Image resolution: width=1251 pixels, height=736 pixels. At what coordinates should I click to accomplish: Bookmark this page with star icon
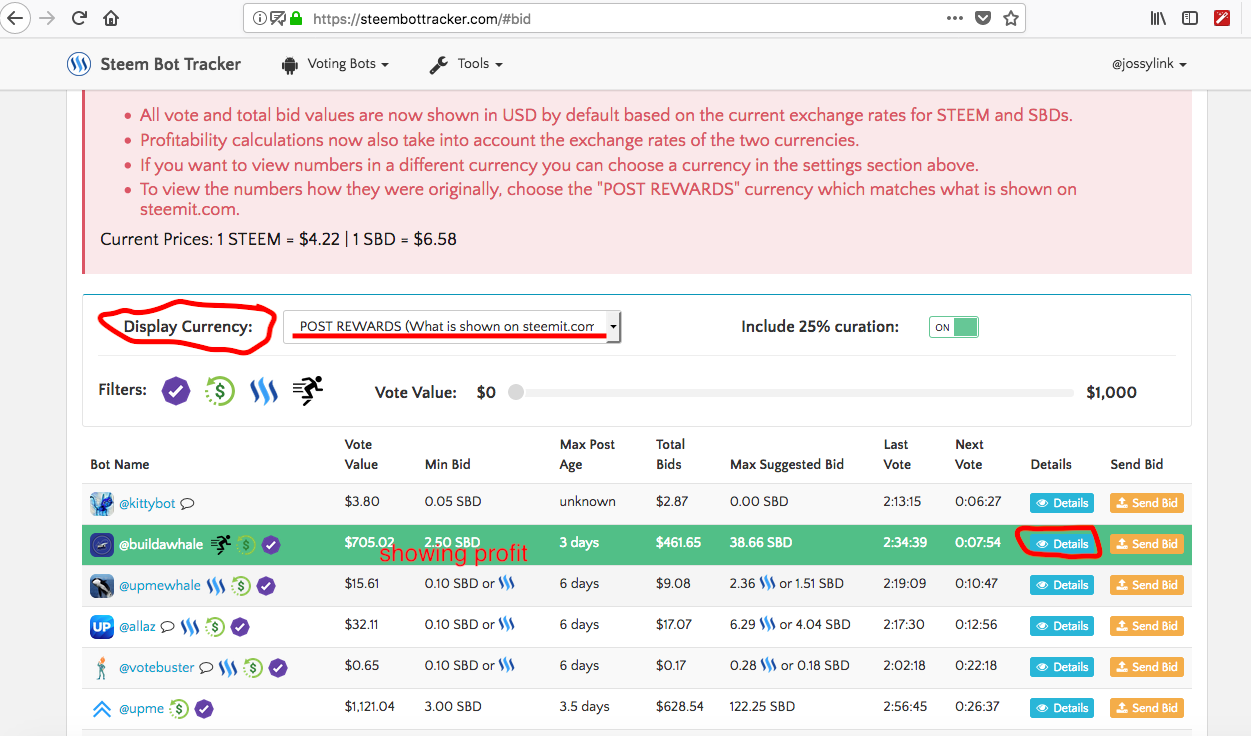1011,18
